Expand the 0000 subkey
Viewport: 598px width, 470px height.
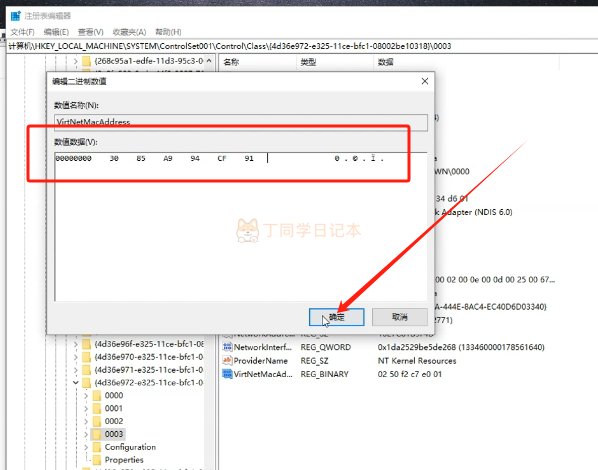coord(86,396)
